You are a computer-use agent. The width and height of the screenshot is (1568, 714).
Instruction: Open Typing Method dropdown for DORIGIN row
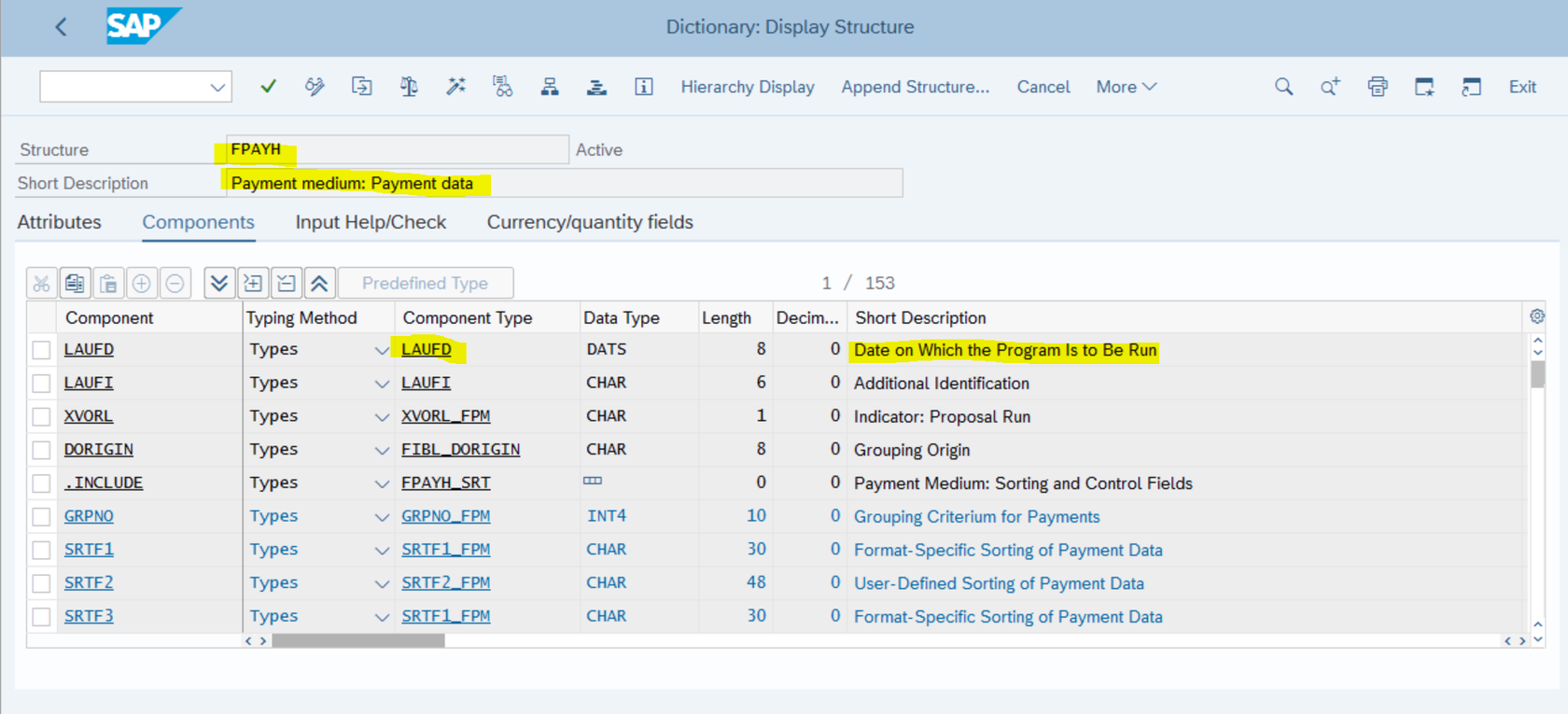click(381, 450)
